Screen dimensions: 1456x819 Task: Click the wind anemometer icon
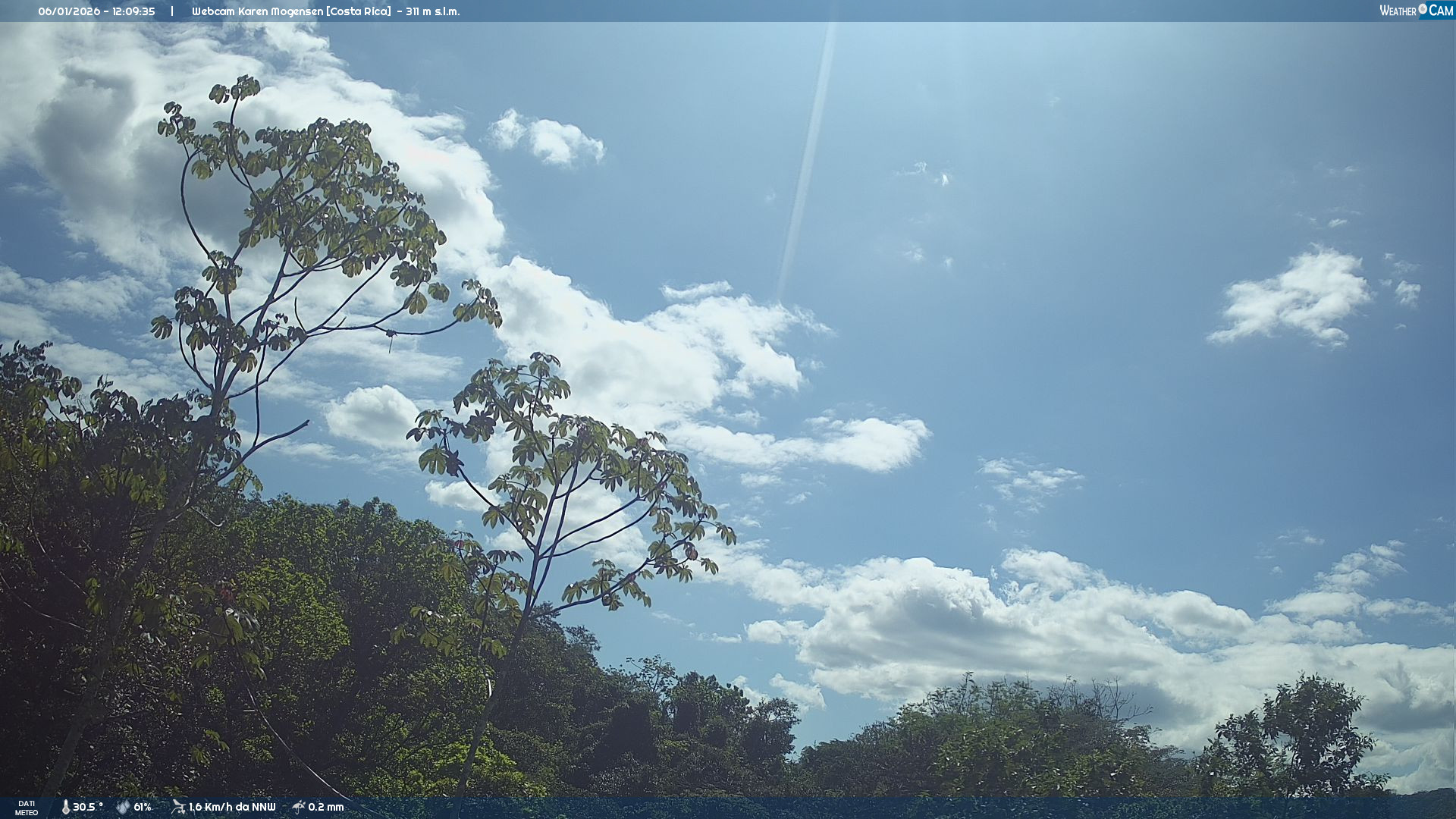pos(178,807)
